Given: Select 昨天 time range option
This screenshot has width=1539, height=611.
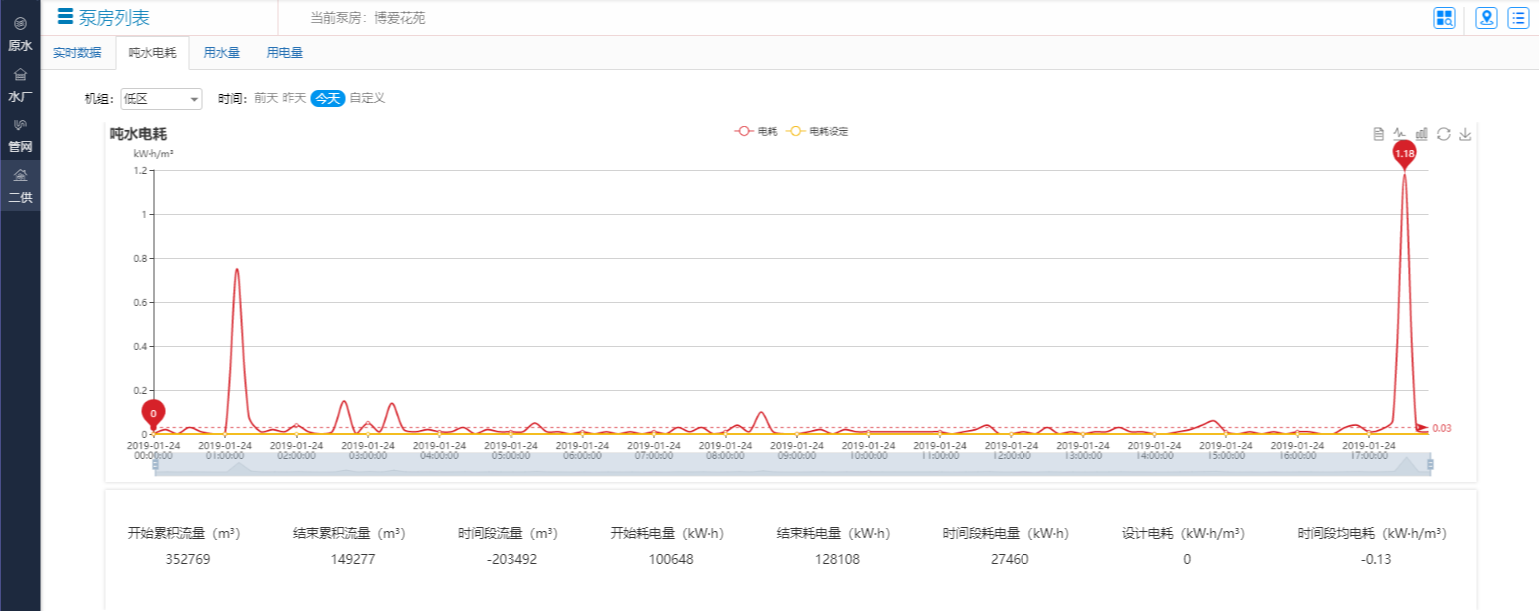Looking at the screenshot, I should tap(294, 98).
